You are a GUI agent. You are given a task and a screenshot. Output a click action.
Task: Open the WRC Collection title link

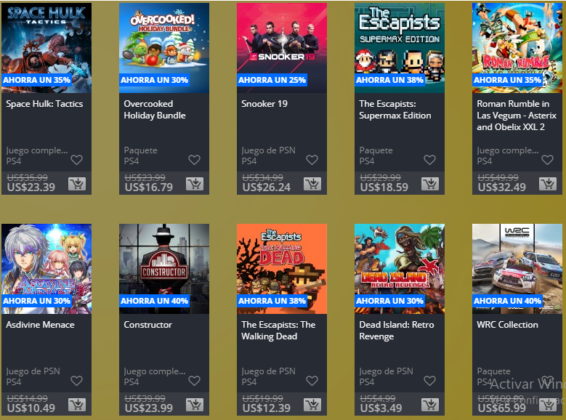tap(507, 325)
